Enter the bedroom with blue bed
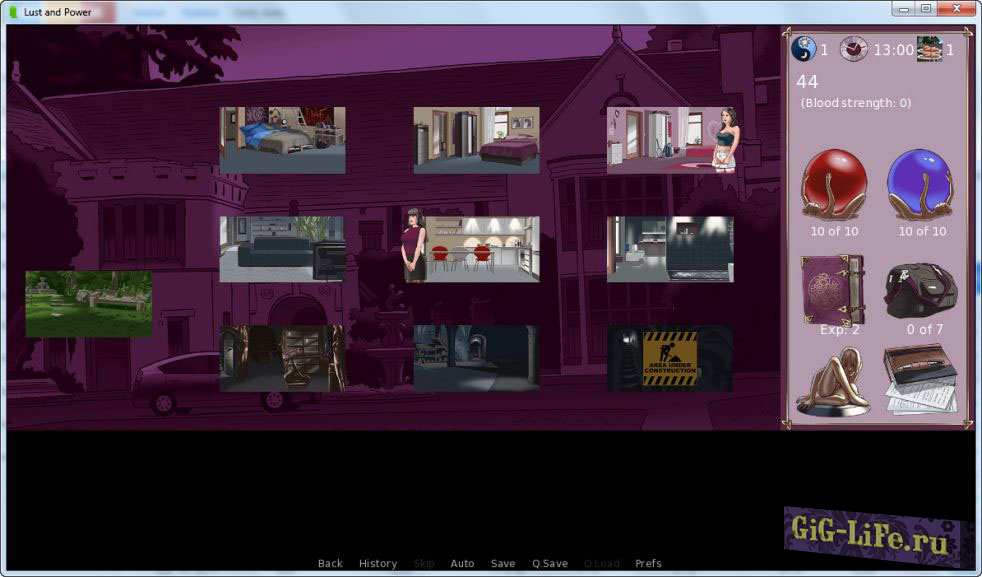Image resolution: width=982 pixels, height=577 pixels. [282, 140]
